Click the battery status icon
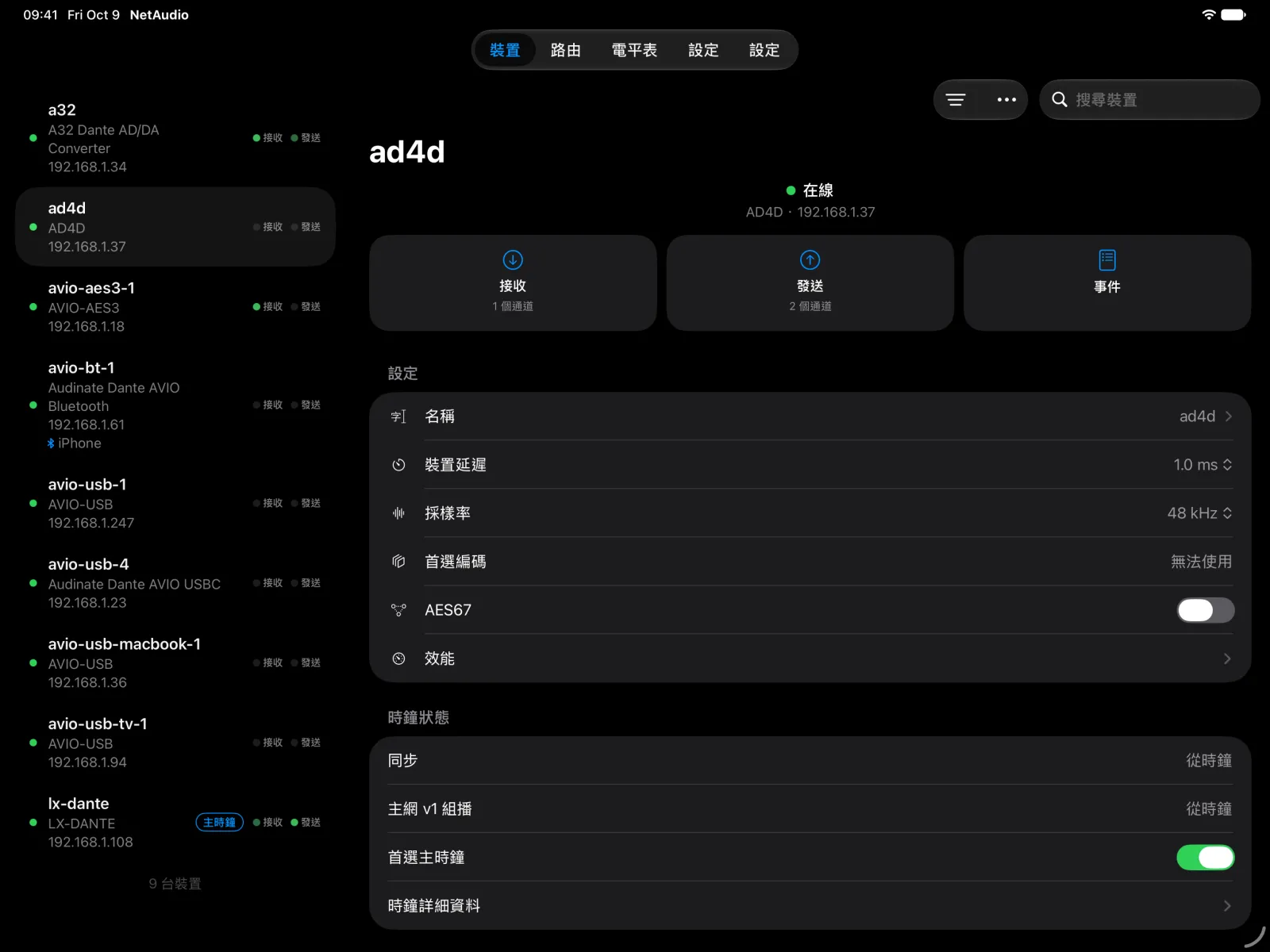The width and height of the screenshot is (1270, 952). (1233, 14)
